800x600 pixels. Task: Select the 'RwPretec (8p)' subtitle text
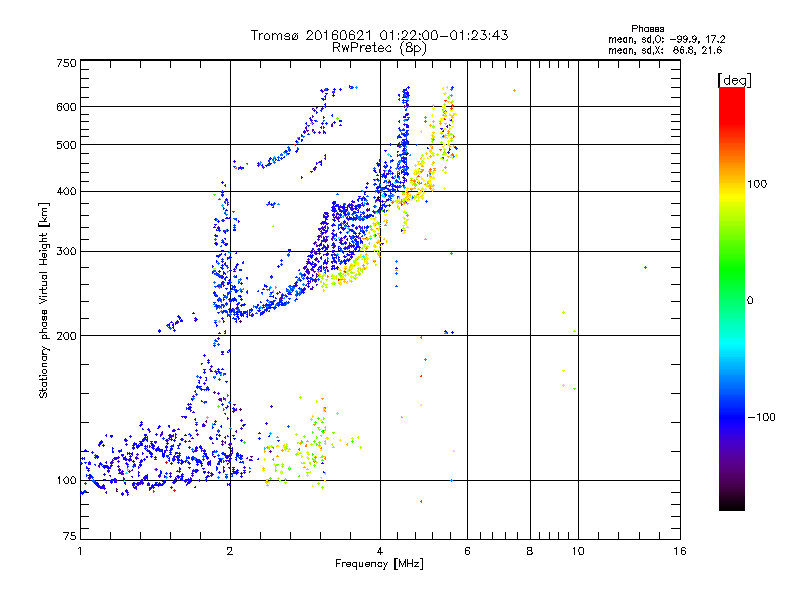(379, 48)
